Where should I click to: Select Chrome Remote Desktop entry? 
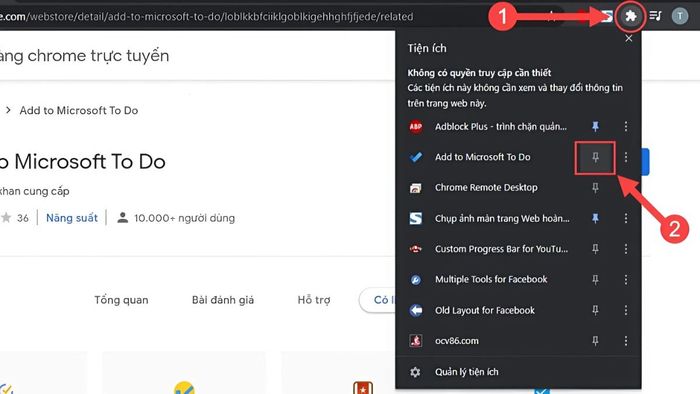pyautogui.click(x=486, y=188)
